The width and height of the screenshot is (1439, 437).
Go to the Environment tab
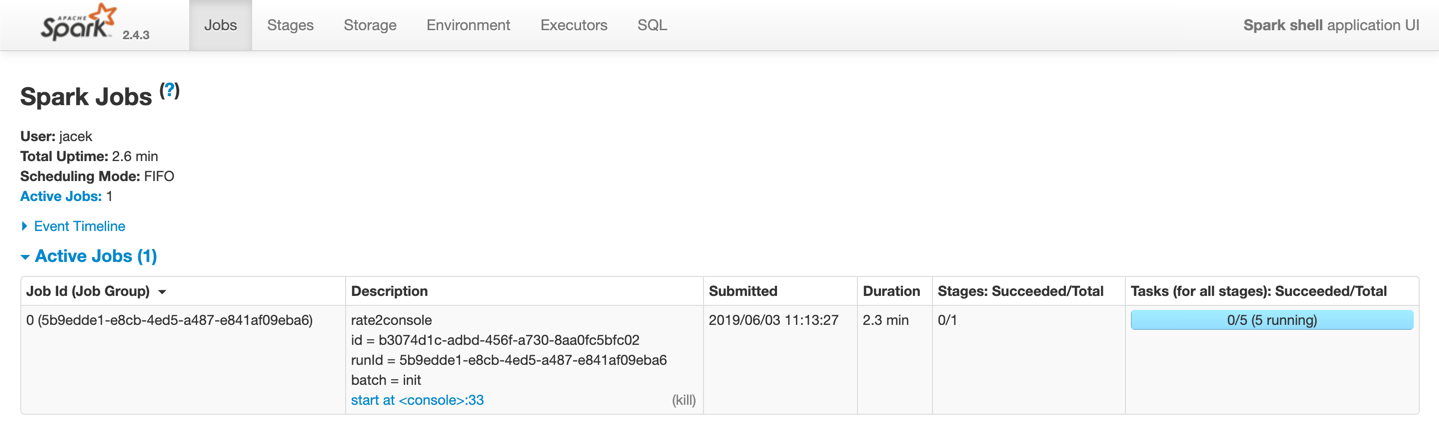pos(468,25)
